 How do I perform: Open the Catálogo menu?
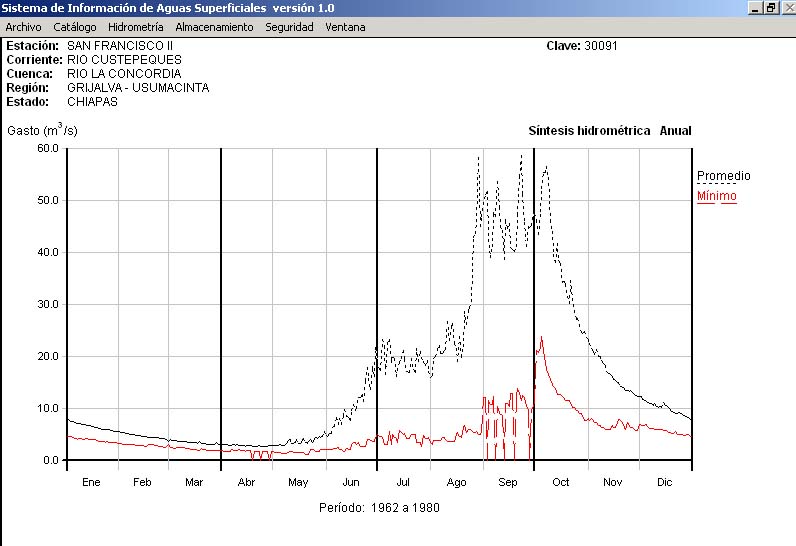point(75,27)
